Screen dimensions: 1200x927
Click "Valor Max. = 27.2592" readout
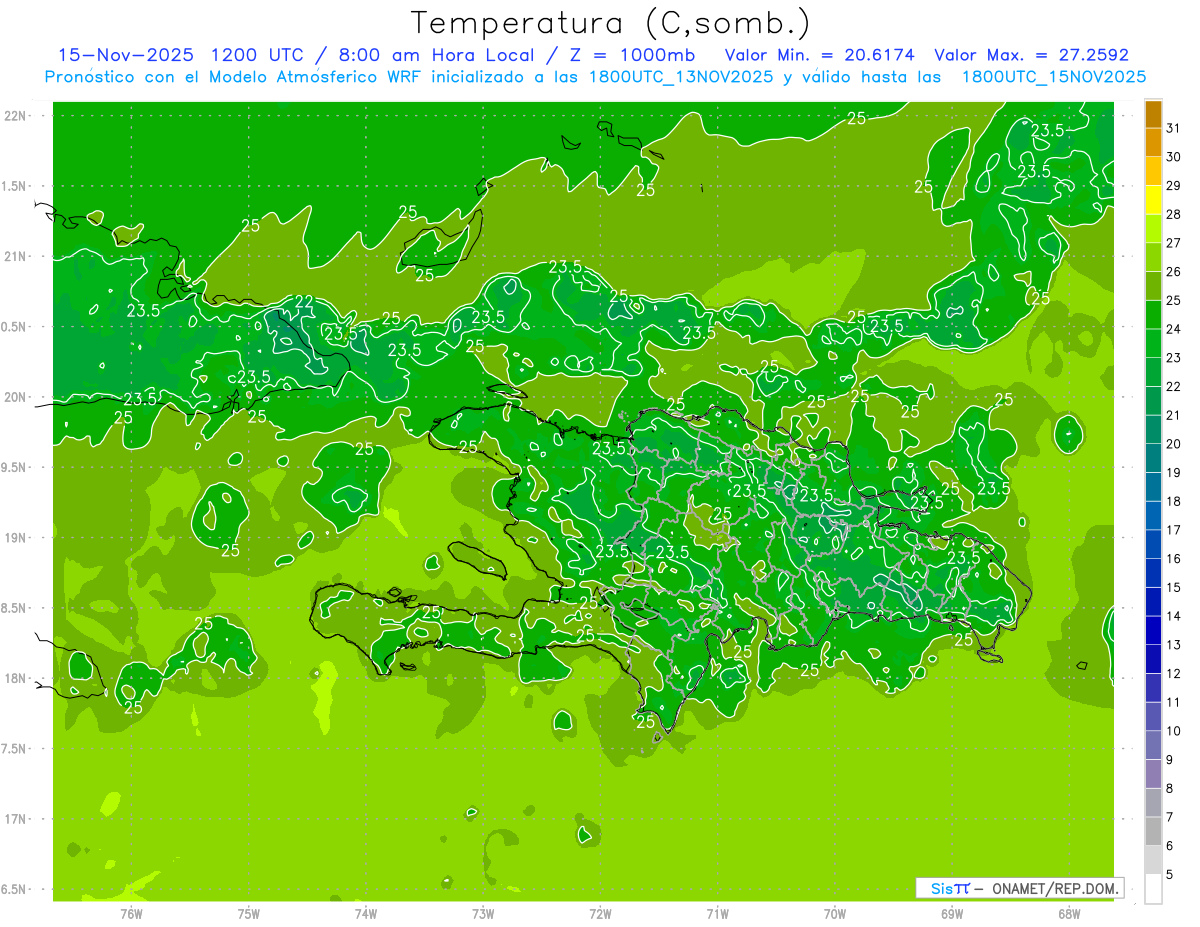(1031, 55)
